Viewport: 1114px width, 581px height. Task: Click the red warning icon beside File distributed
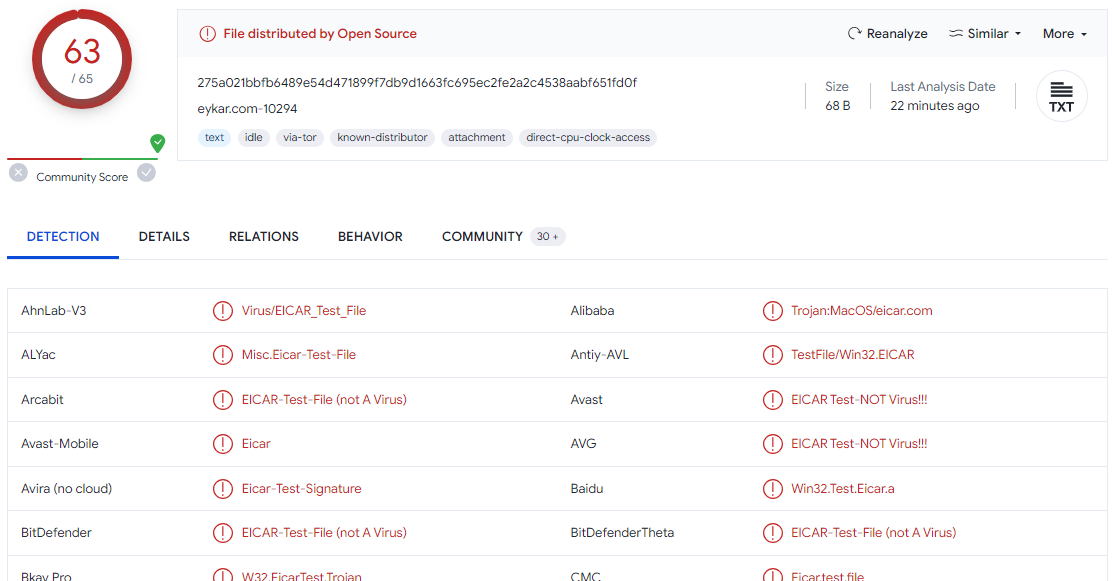point(207,34)
